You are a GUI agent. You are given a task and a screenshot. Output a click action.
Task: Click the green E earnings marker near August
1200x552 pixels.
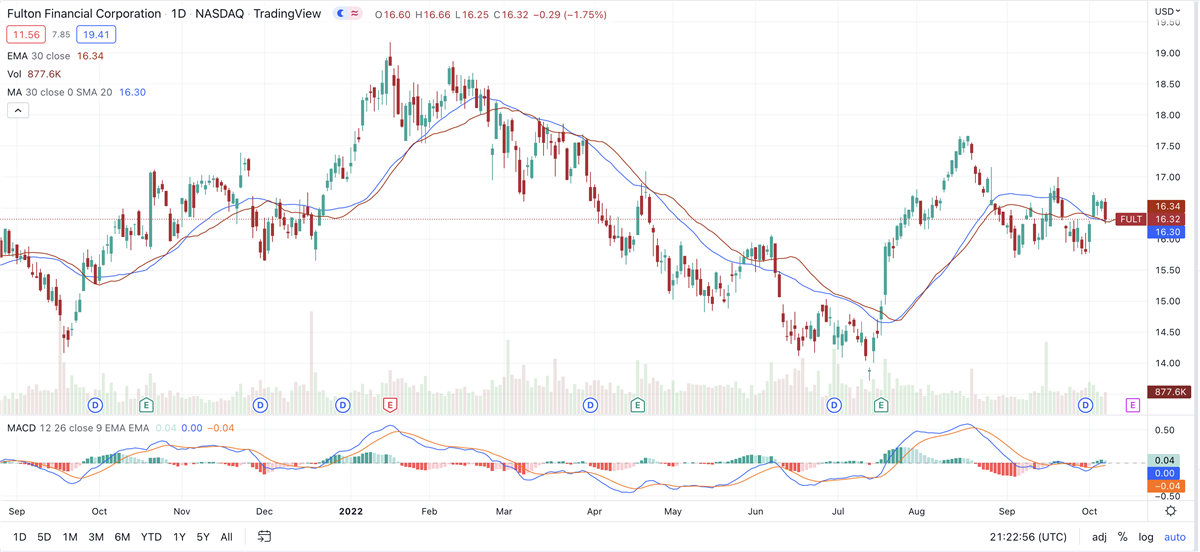(881, 405)
